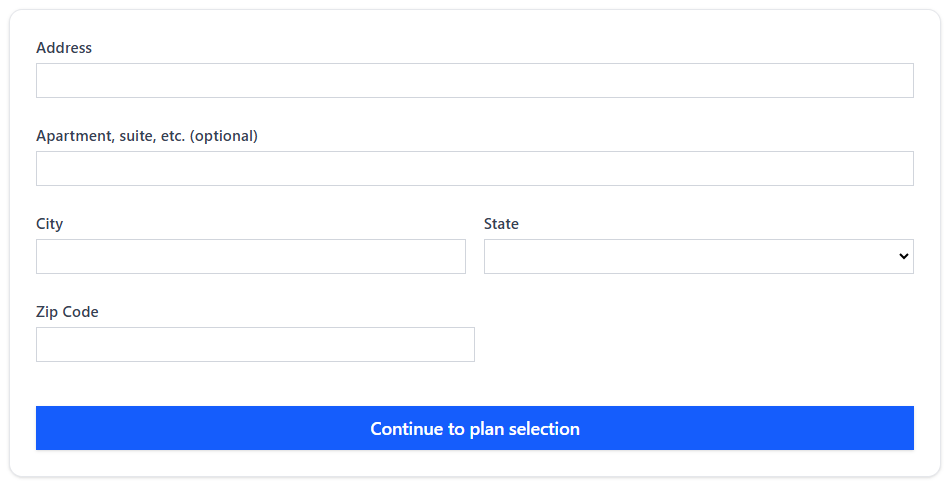Click the "Apartment, suite, etc. (optional)" label
The width and height of the screenshot is (951, 484).
tap(147, 136)
